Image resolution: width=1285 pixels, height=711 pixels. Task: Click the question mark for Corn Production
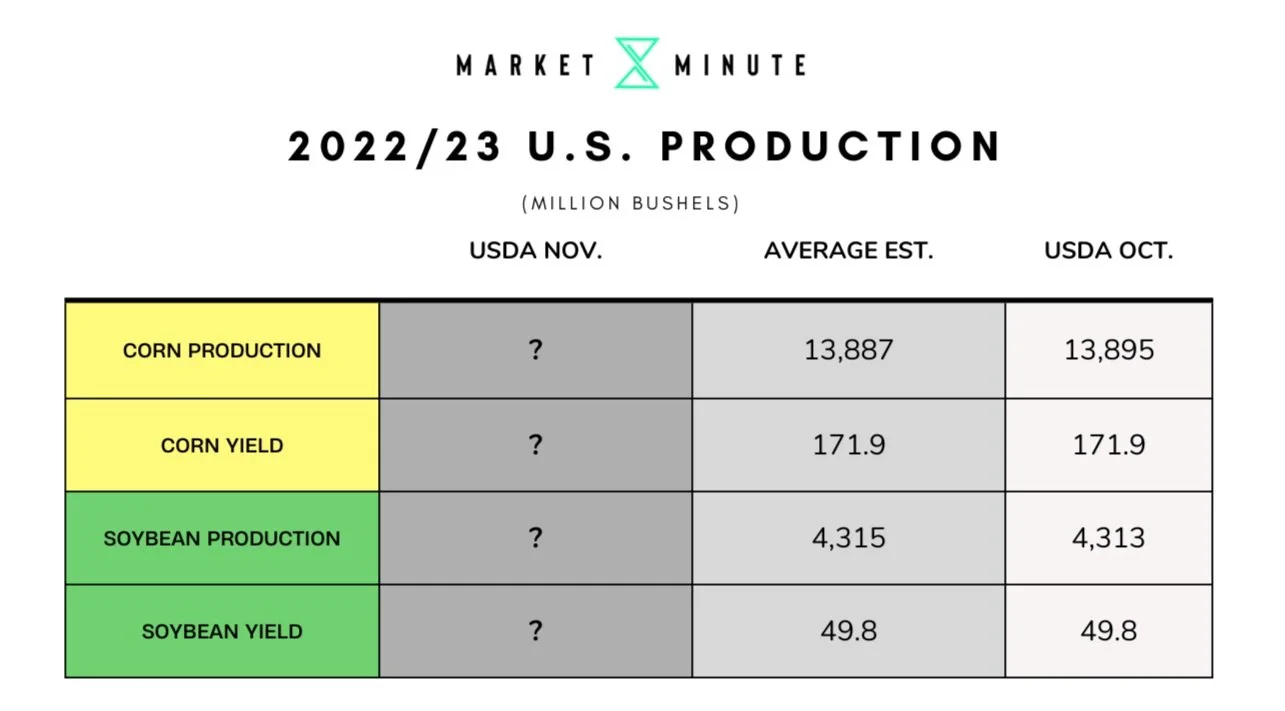point(536,350)
